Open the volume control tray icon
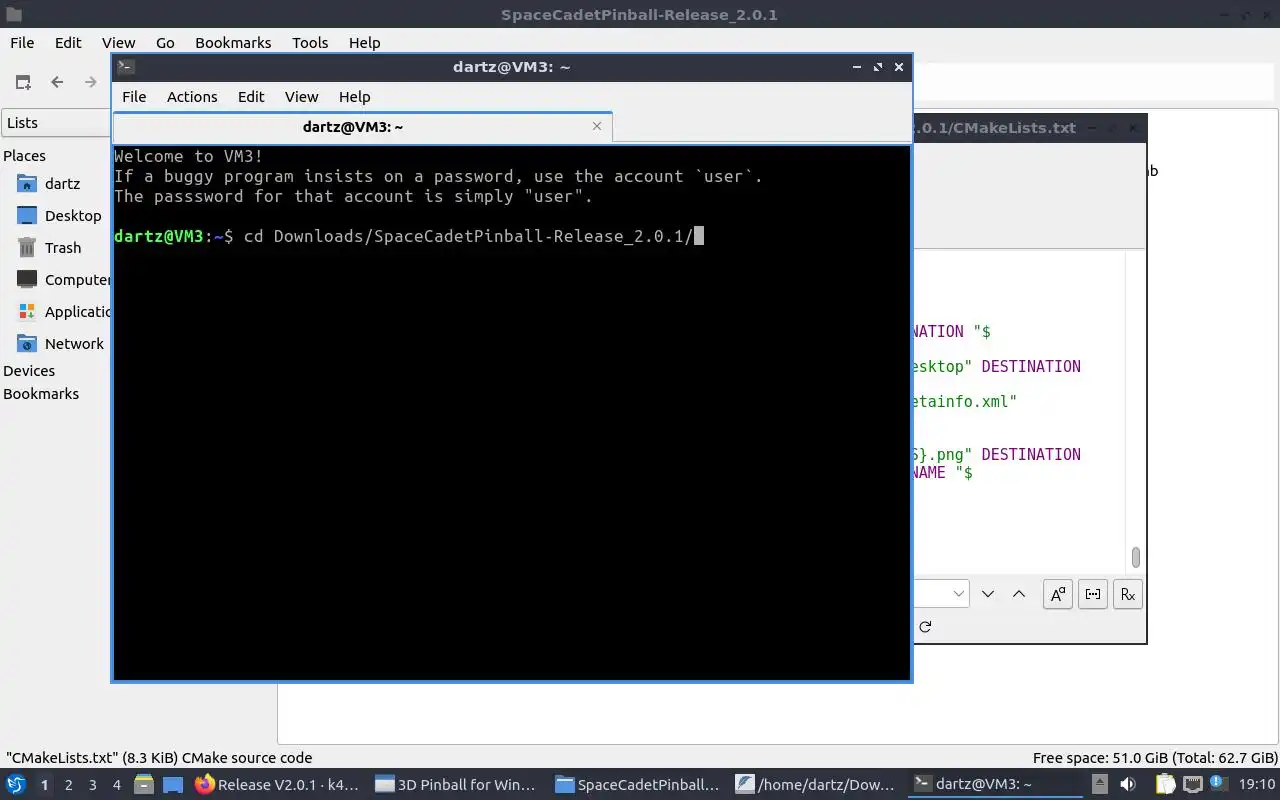Viewport: 1280px width, 800px height. click(1128, 784)
